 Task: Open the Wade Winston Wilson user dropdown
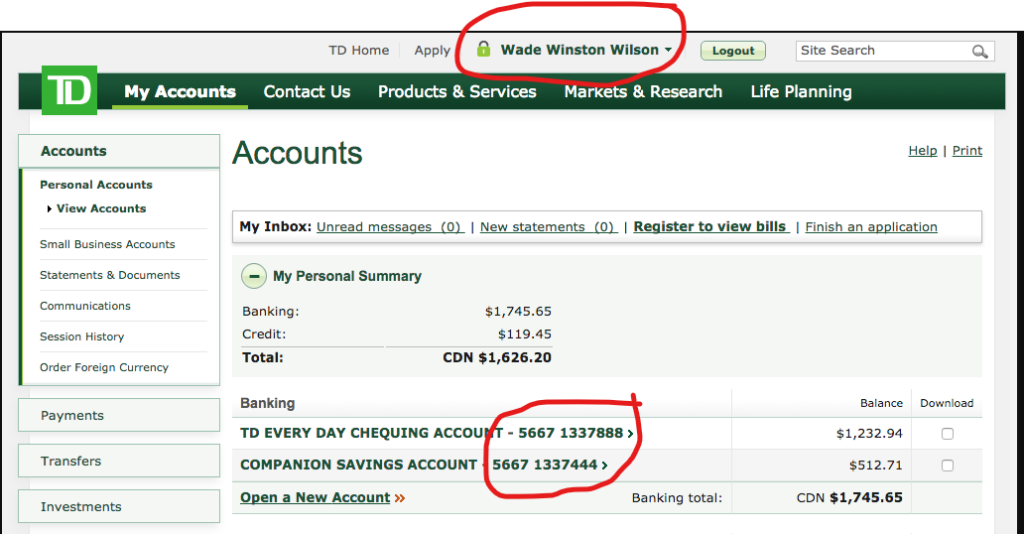coord(585,50)
